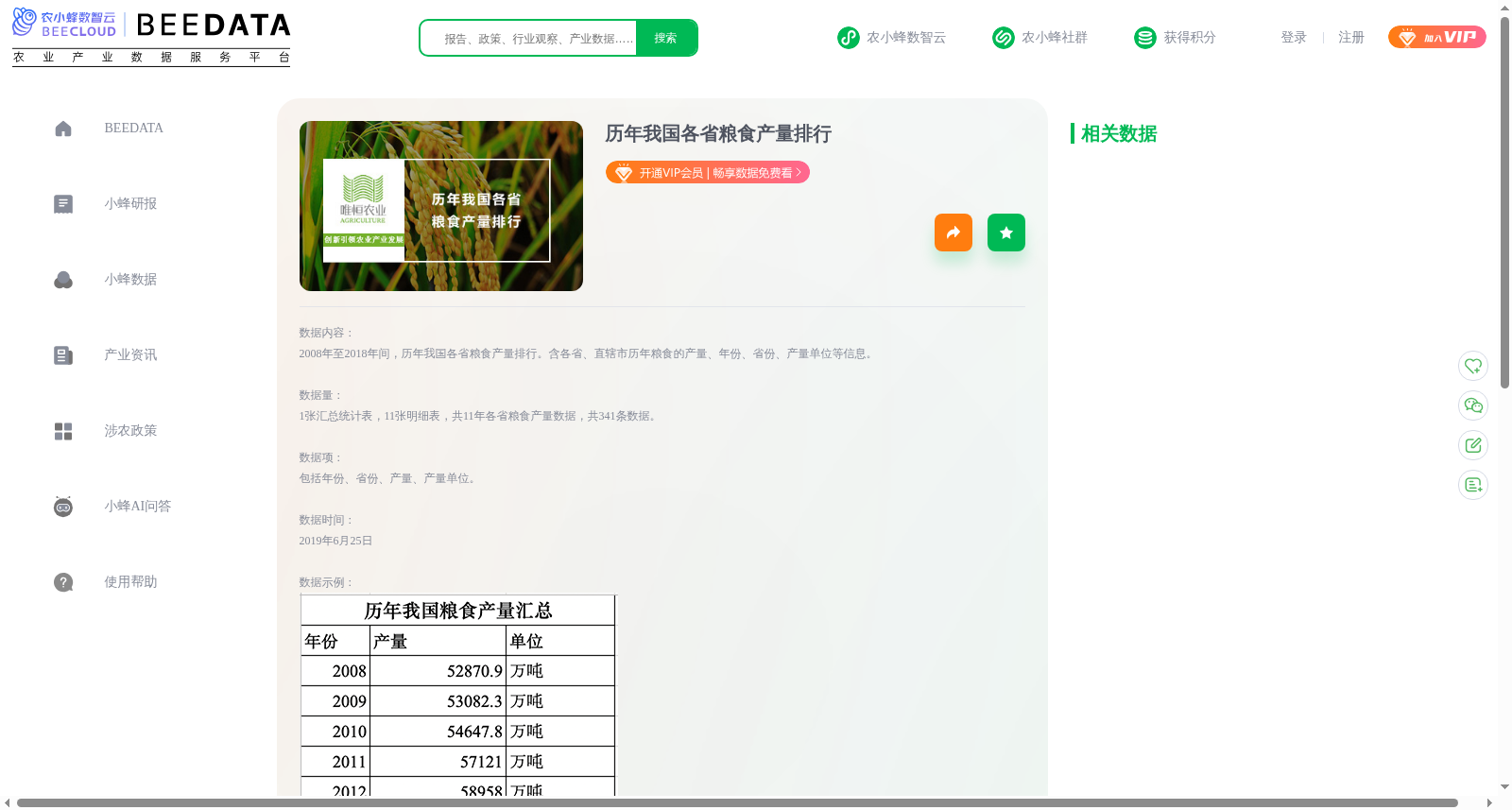
Task: Open 小蜂研报 in the sidebar
Action: (x=130, y=204)
